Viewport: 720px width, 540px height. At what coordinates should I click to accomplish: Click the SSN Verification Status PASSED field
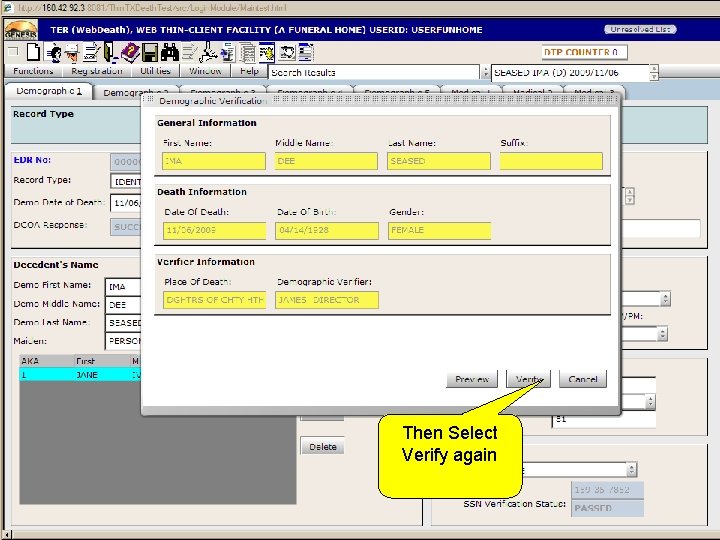point(607,508)
